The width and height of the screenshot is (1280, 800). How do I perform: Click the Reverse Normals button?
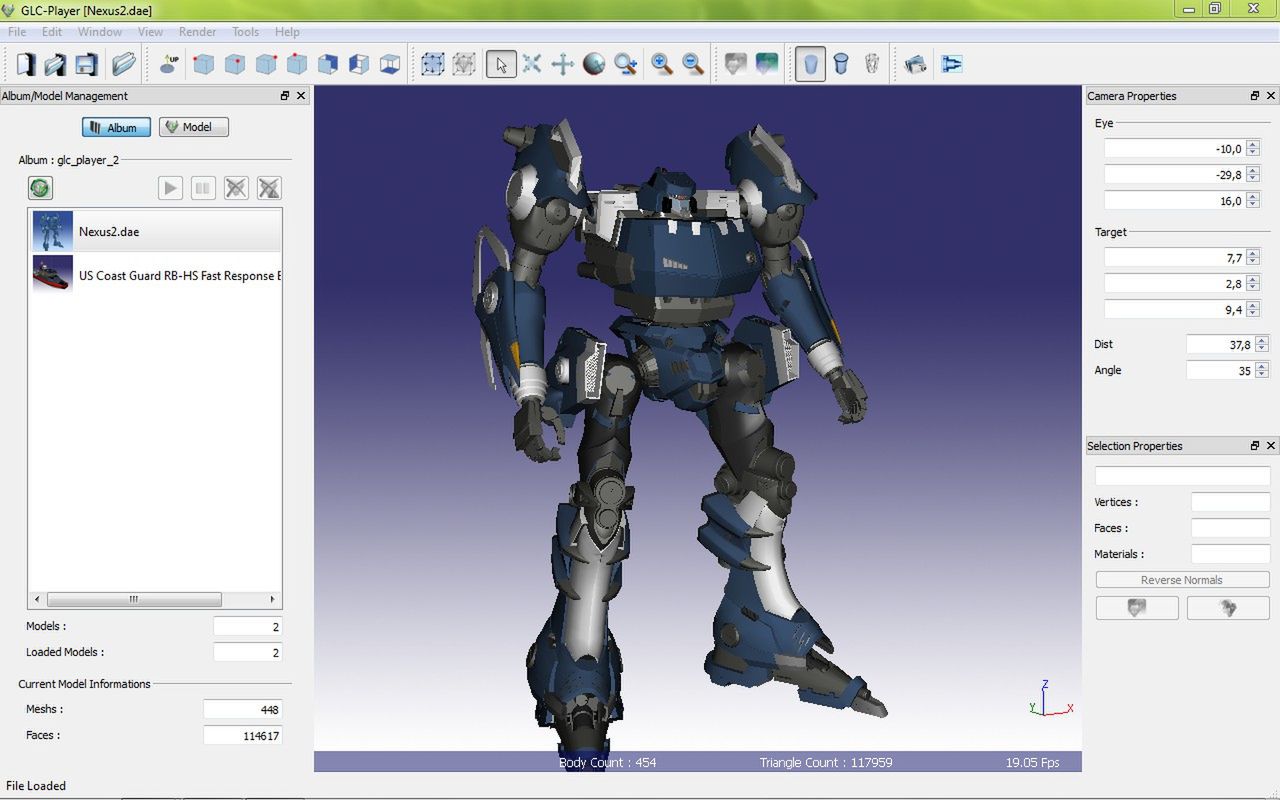coord(1182,580)
